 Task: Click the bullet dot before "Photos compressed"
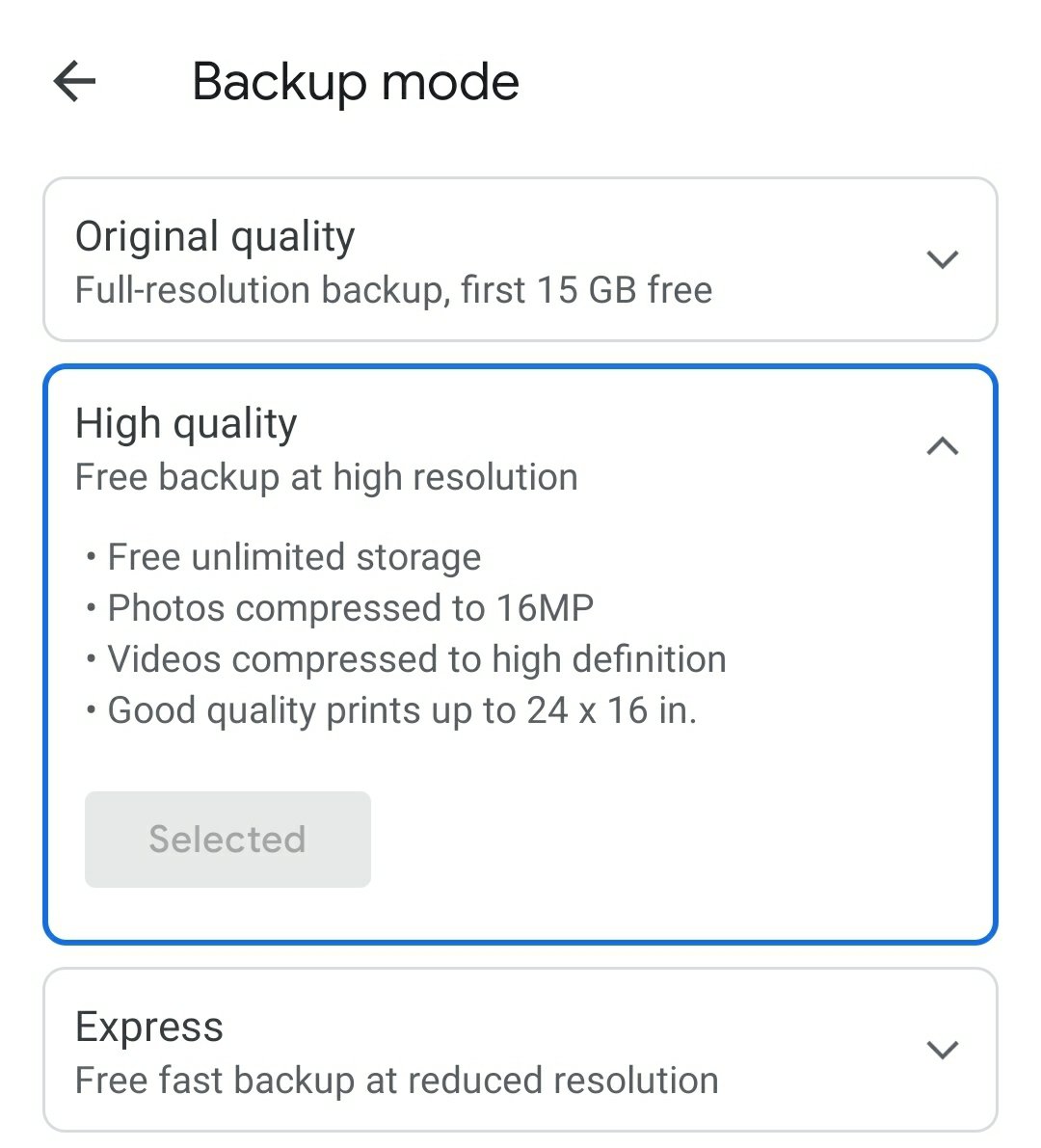coord(91,609)
